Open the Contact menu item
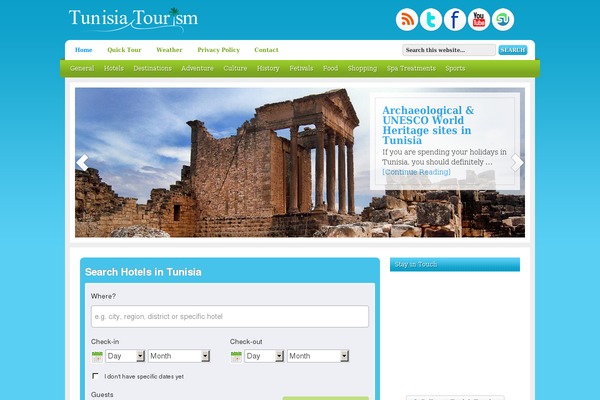Image resolution: width=600 pixels, height=400 pixels. (x=266, y=50)
